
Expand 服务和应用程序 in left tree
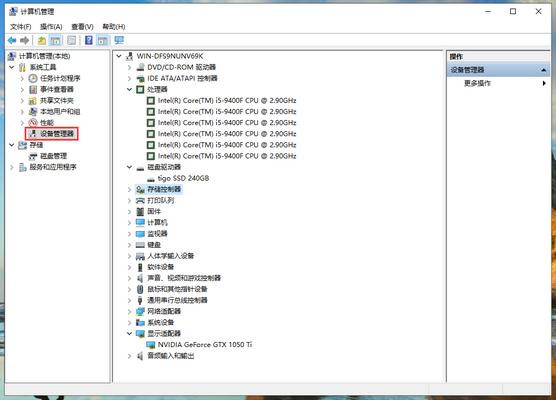(12, 167)
